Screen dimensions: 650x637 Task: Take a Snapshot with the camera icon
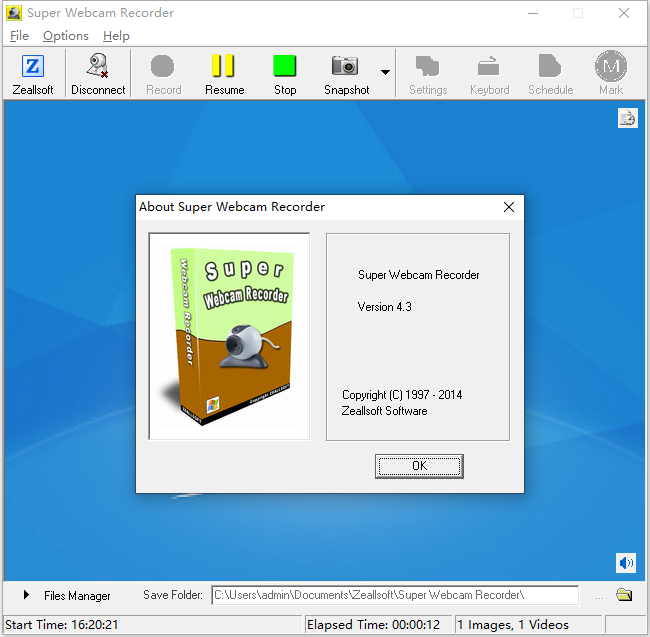coord(347,74)
